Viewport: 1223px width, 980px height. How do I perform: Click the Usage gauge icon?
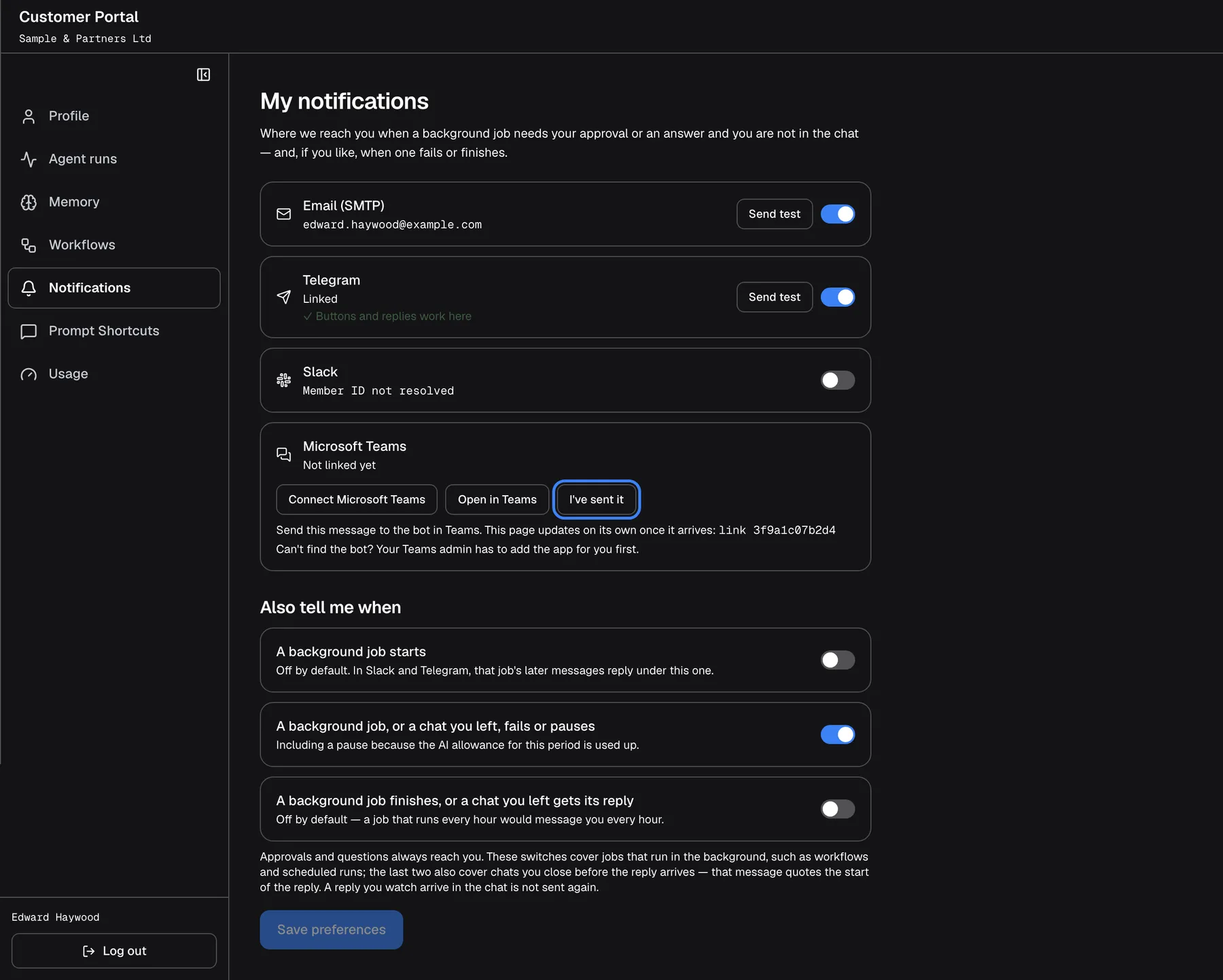[29, 374]
